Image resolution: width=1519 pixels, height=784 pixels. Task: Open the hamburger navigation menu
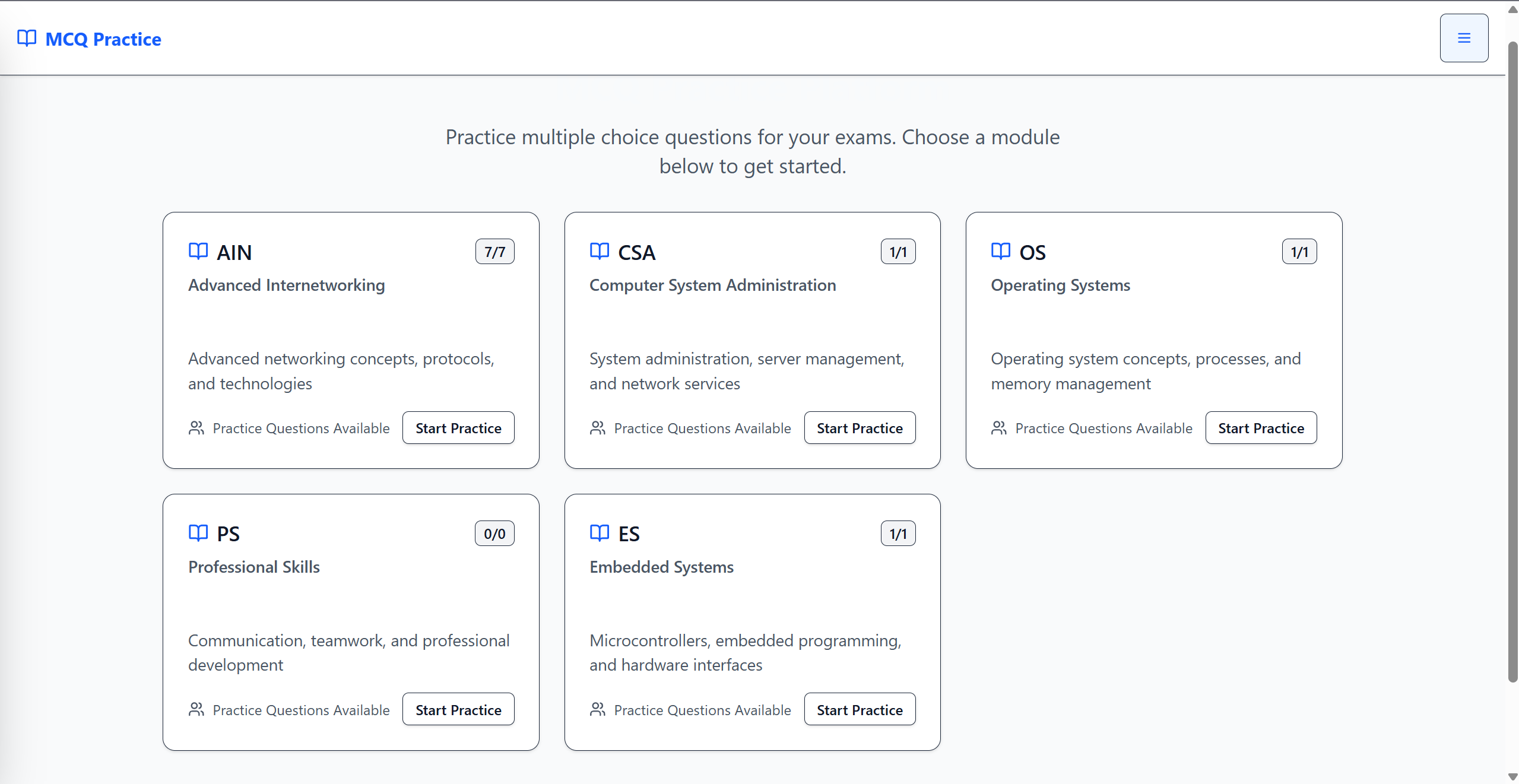tap(1463, 37)
